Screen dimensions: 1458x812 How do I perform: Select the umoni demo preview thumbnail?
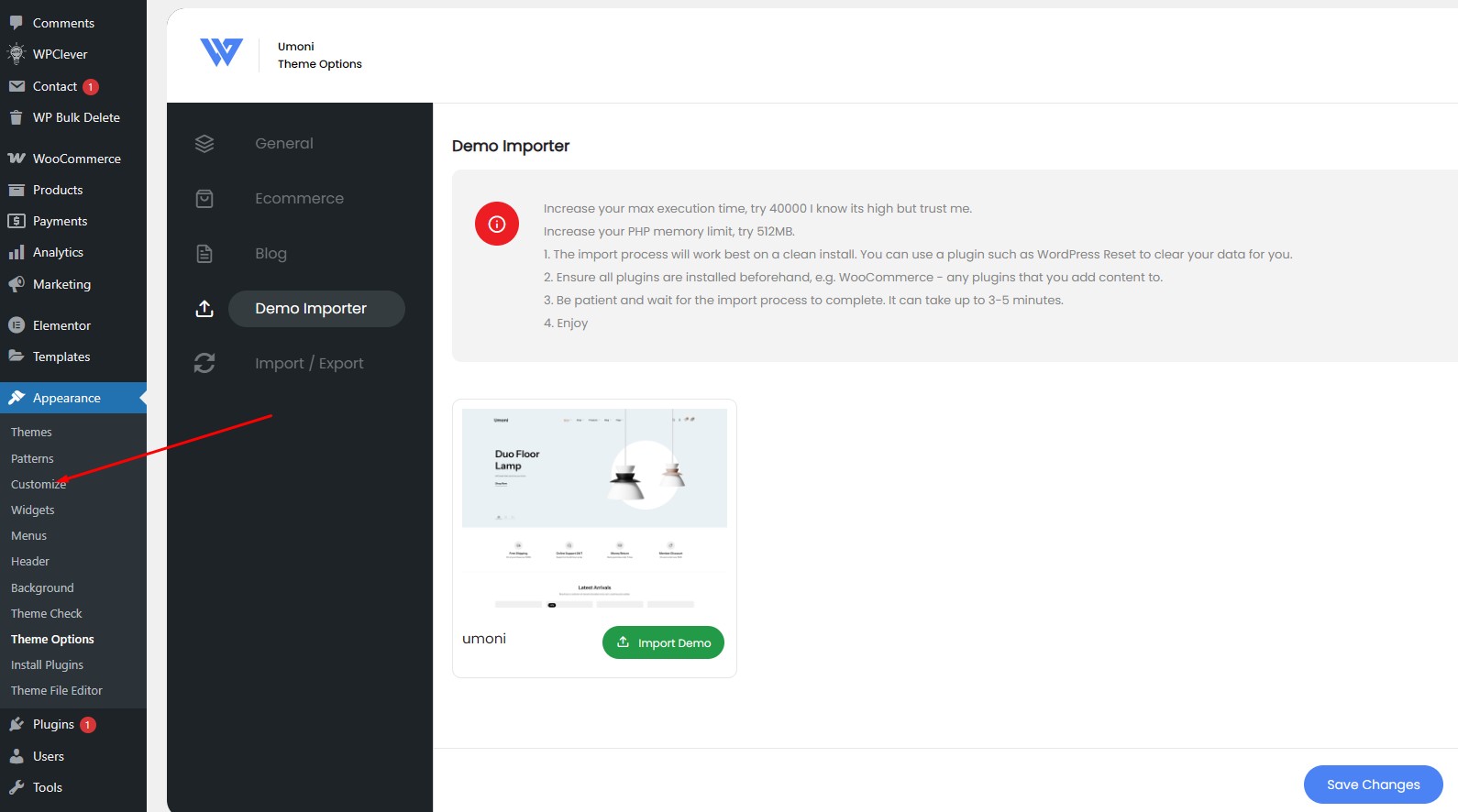[594, 509]
